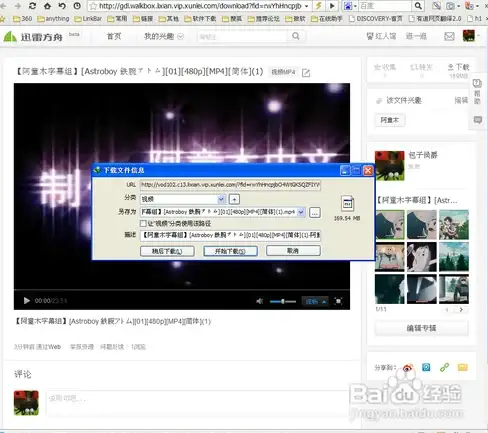Click inside the browser address bar

[200, 6]
